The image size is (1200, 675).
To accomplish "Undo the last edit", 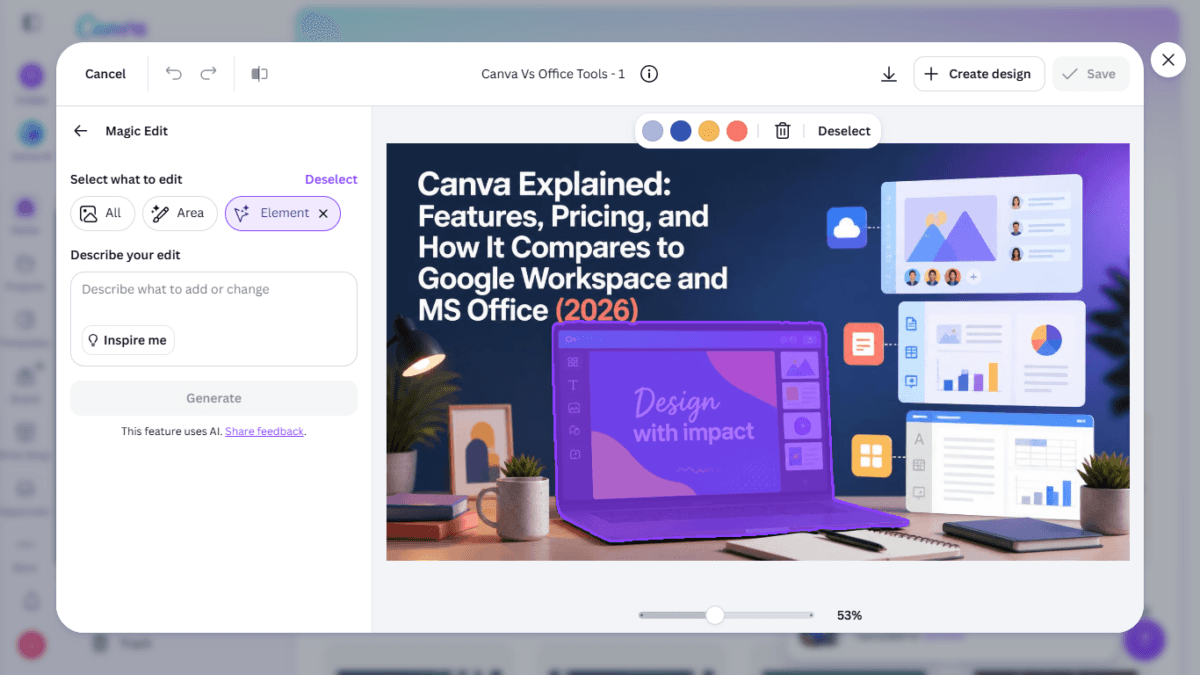I will tap(174, 74).
